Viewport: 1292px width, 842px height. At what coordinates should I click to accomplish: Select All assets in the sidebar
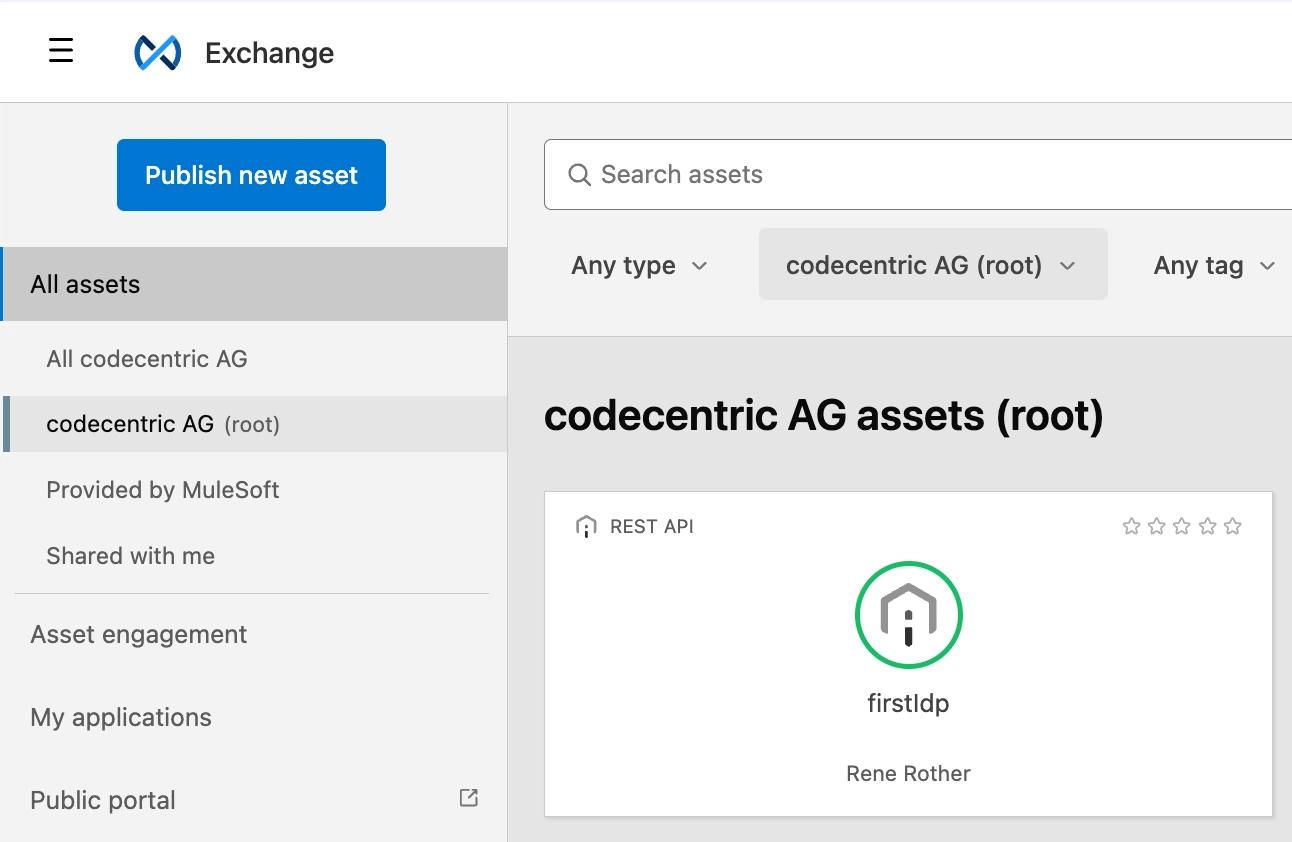pos(85,285)
